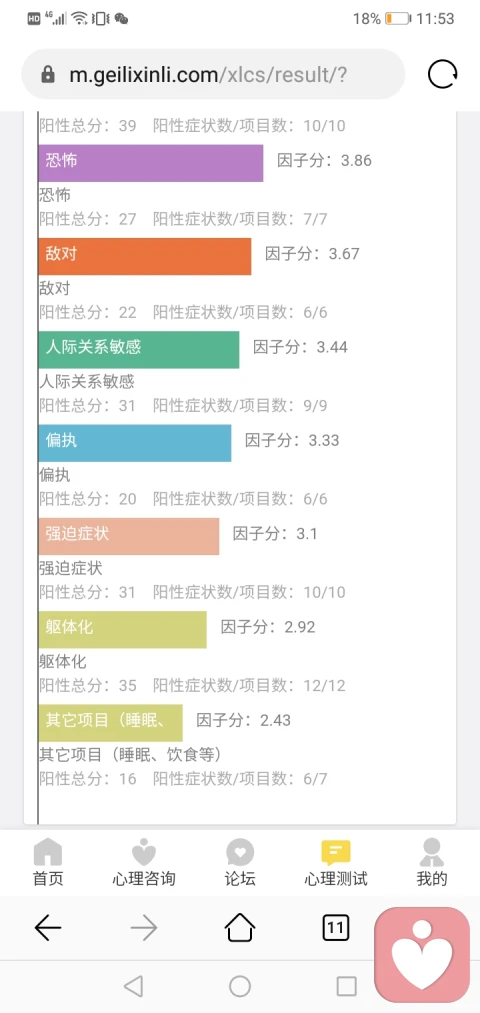Open 我的 profile tab
This screenshot has width=480, height=1013.
432,862
